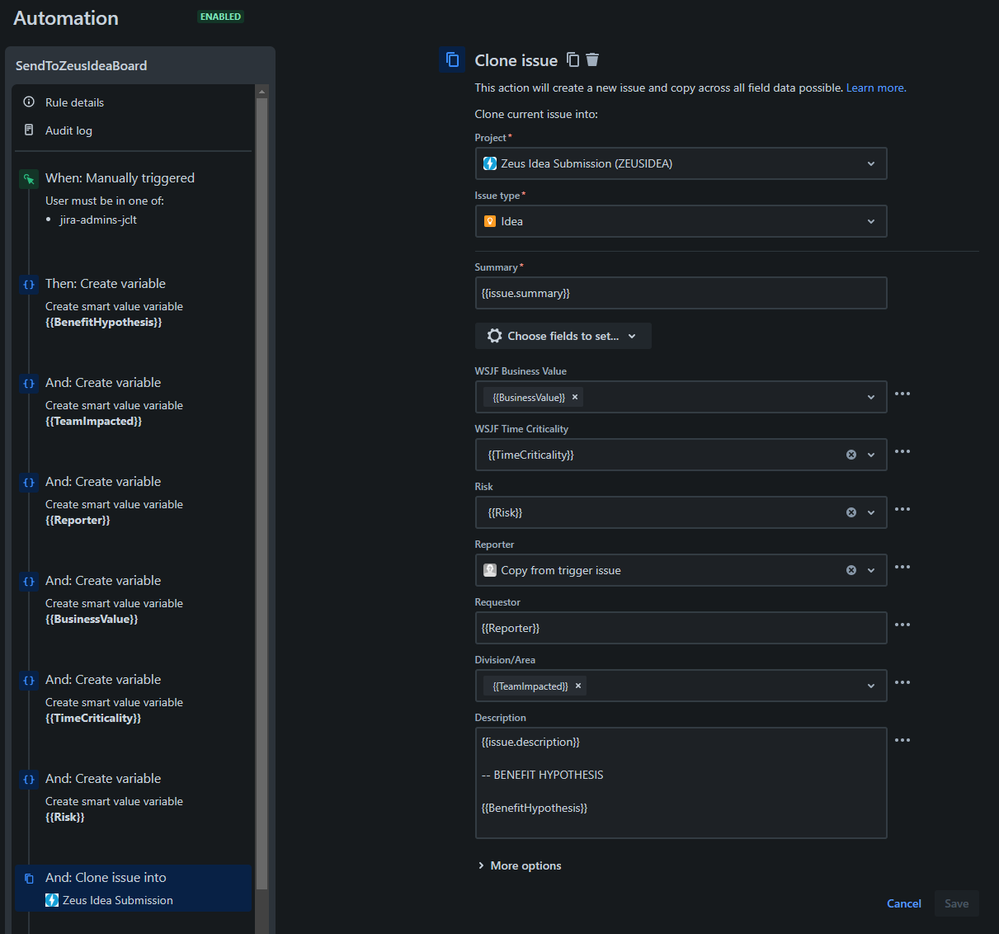Select Create variable TeamImpacted step
Screen dimensions: 999x934
[x=133, y=402]
